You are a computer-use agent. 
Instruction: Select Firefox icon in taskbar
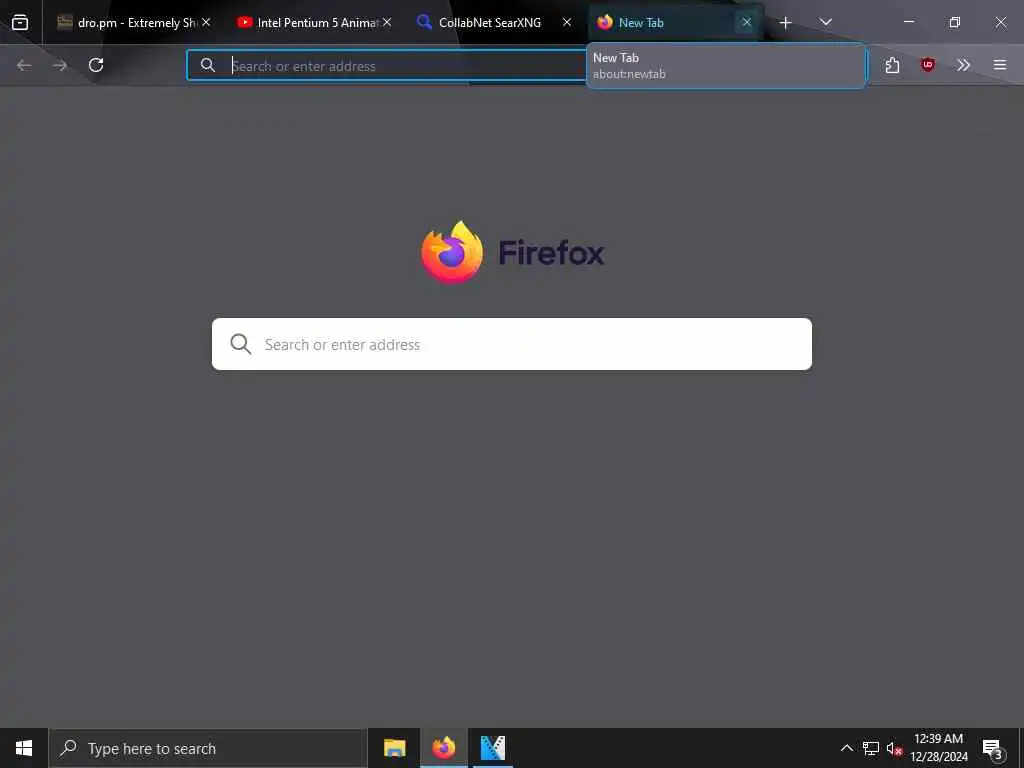point(443,748)
